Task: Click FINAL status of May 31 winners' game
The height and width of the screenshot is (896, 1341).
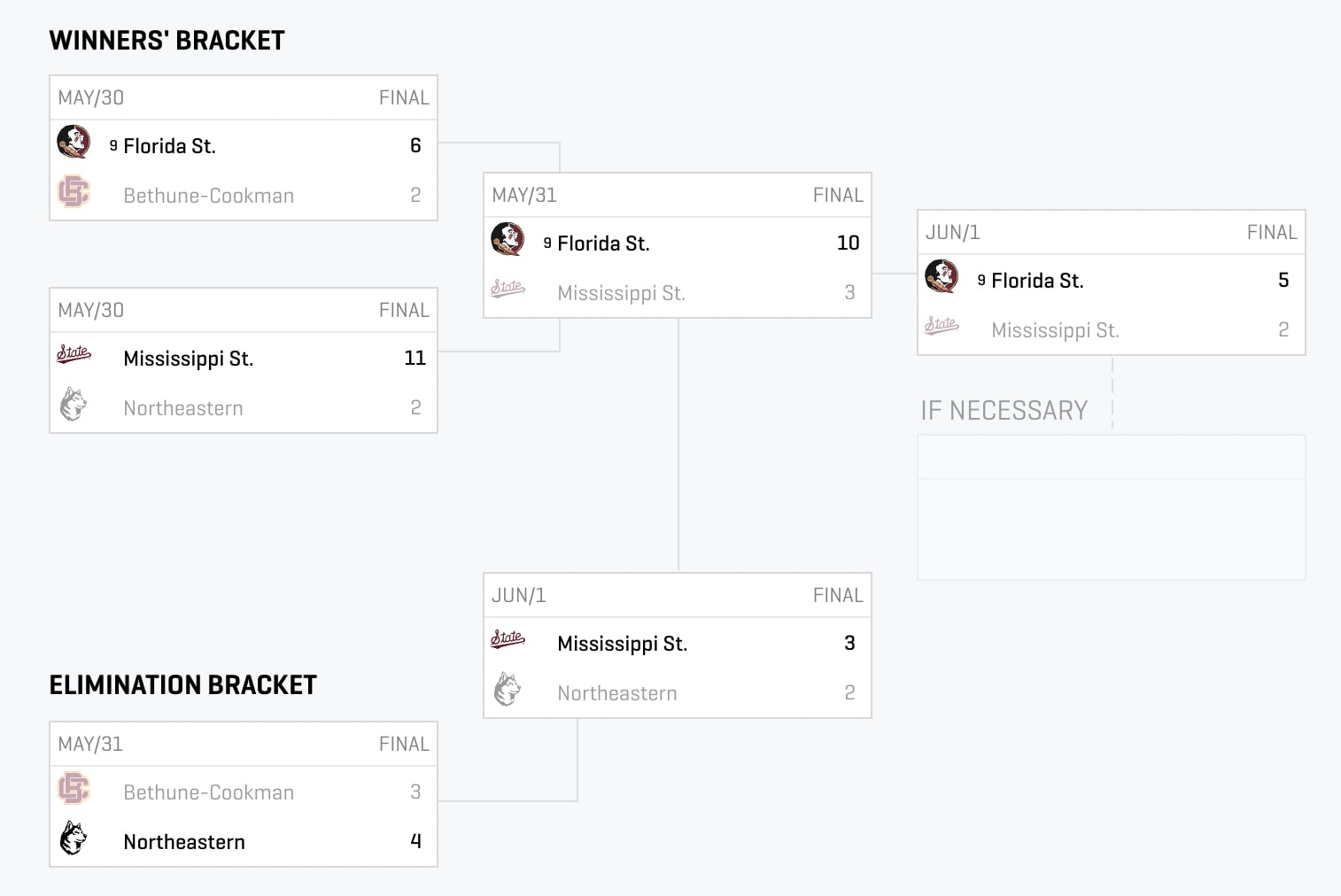Action: (x=838, y=195)
